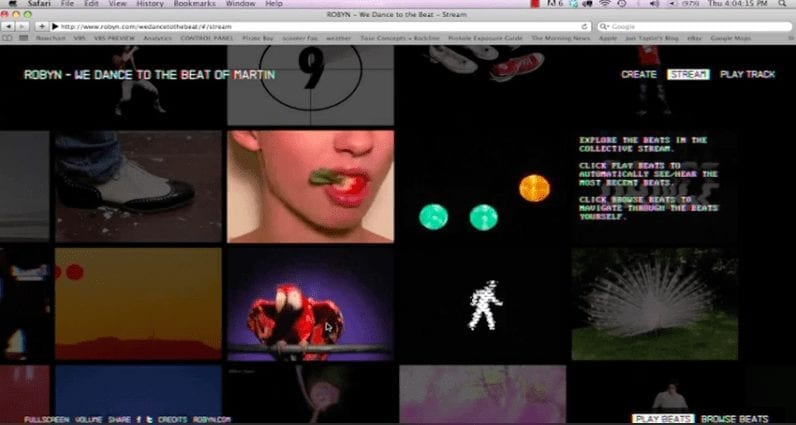This screenshot has height=425, width=796.
Task: Click the red sneakers thumbnail
Action: [x=483, y=85]
